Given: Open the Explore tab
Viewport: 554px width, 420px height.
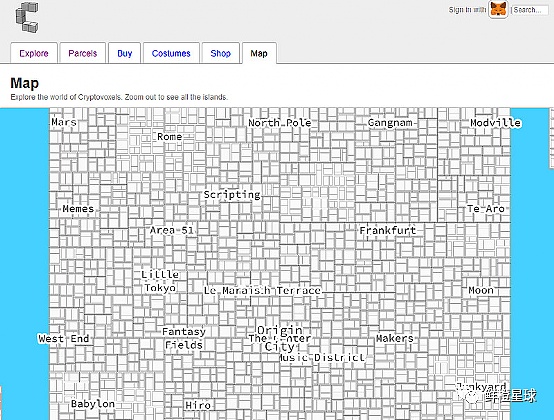Looking at the screenshot, I should click(x=34, y=53).
